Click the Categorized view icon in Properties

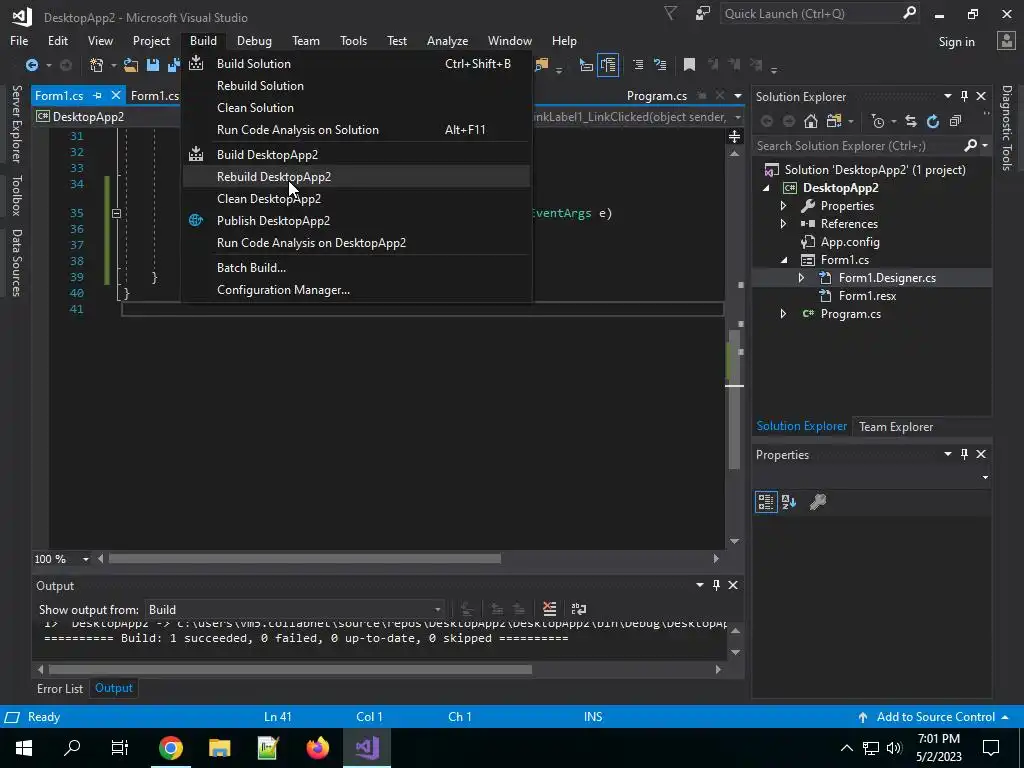click(766, 502)
